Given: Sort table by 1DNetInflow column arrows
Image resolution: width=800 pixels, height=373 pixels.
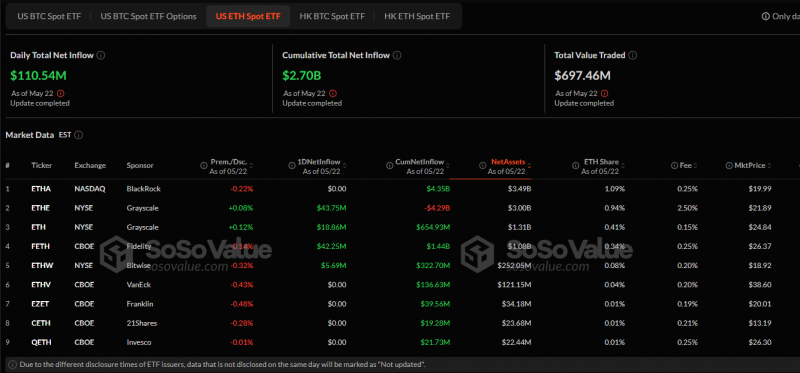Looking at the screenshot, I should click(344, 165).
